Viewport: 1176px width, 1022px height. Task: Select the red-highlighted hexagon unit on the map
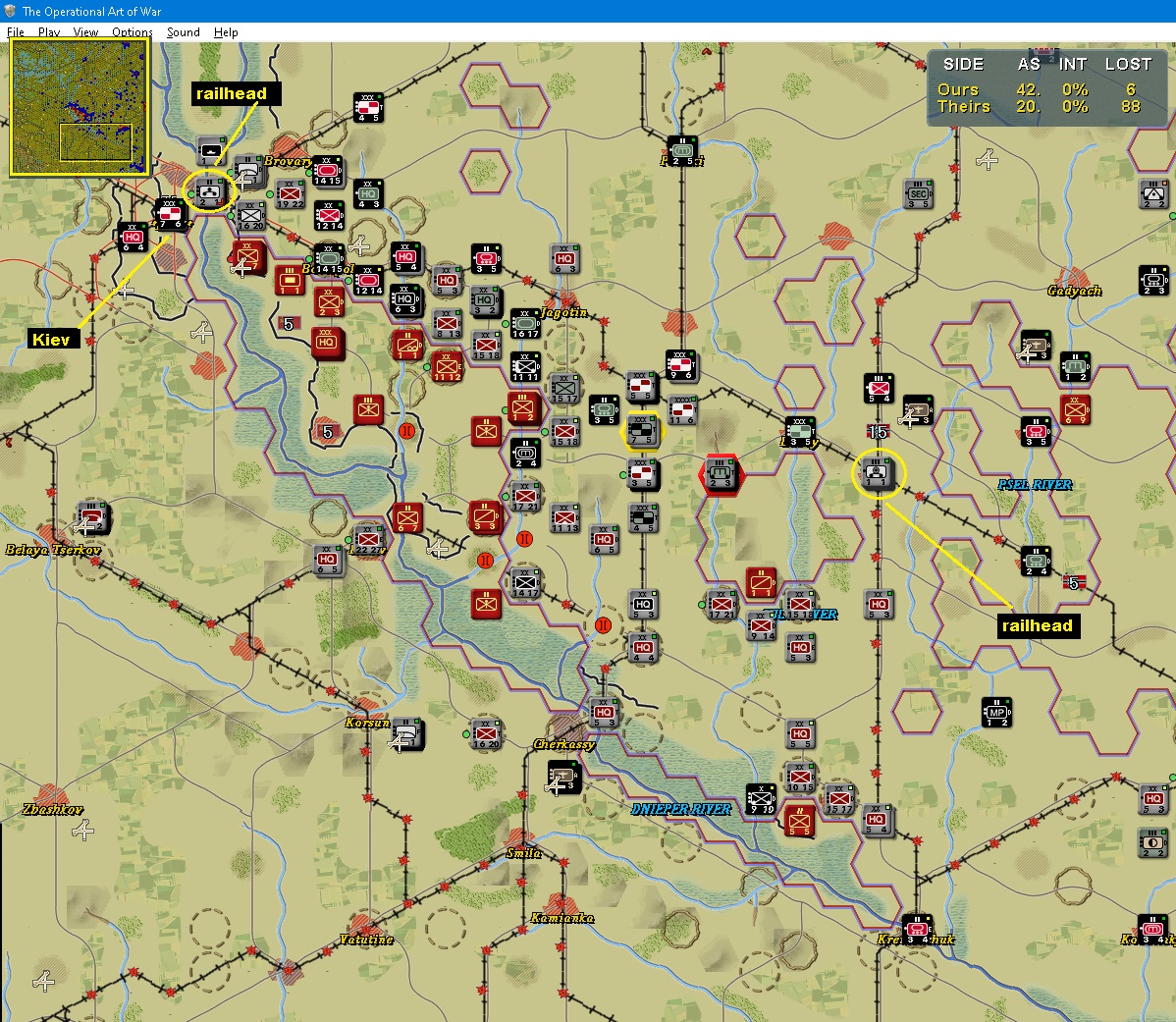[720, 474]
